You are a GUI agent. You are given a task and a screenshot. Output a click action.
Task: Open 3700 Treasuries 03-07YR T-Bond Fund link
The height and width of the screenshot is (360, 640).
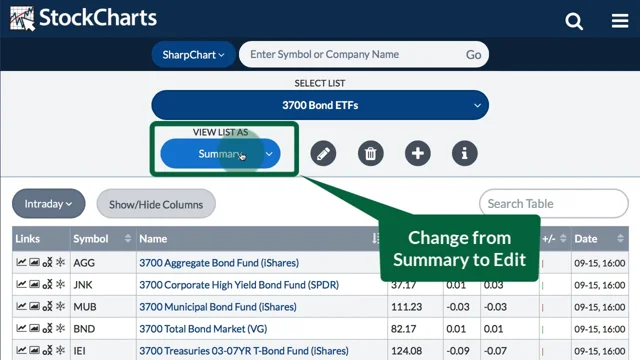pyautogui.click(x=244, y=351)
